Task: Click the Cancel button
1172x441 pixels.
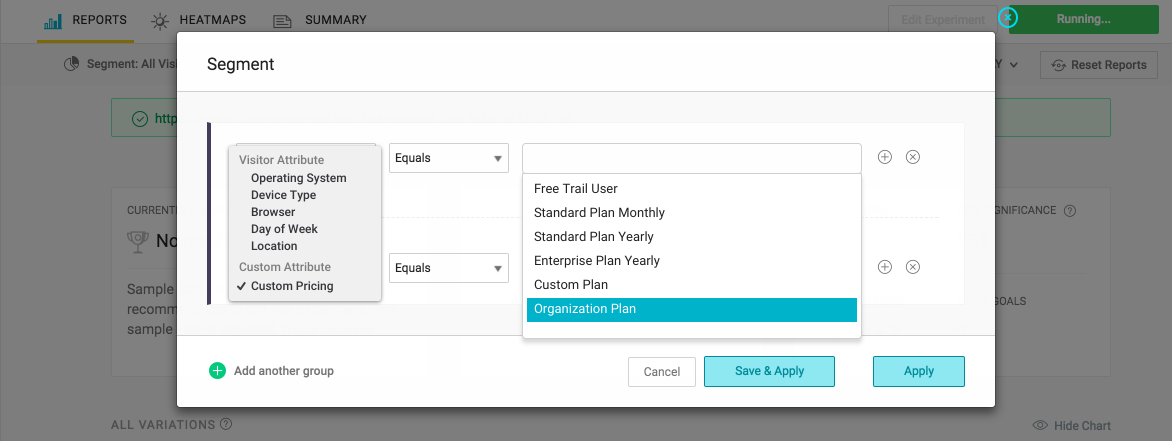Action: coord(661,372)
